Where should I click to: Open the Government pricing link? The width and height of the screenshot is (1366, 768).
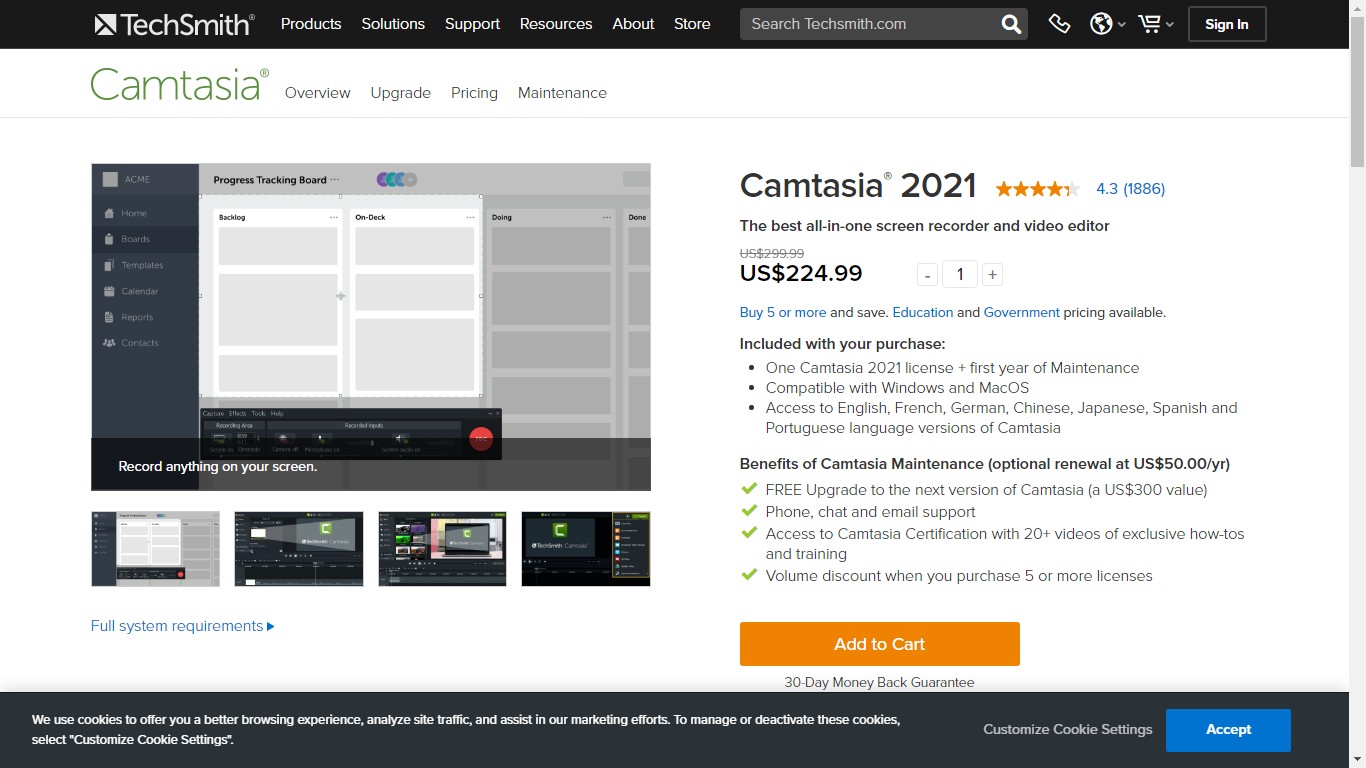(1022, 312)
